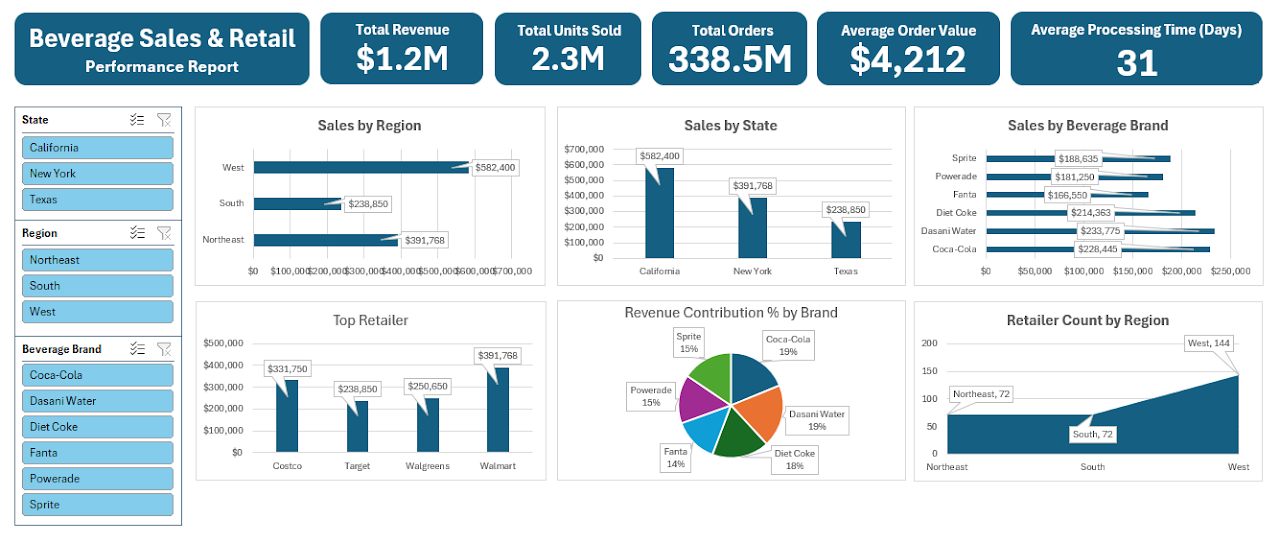This screenshot has width=1280, height=543.
Task: Filter by Texas state
Action: (97, 199)
